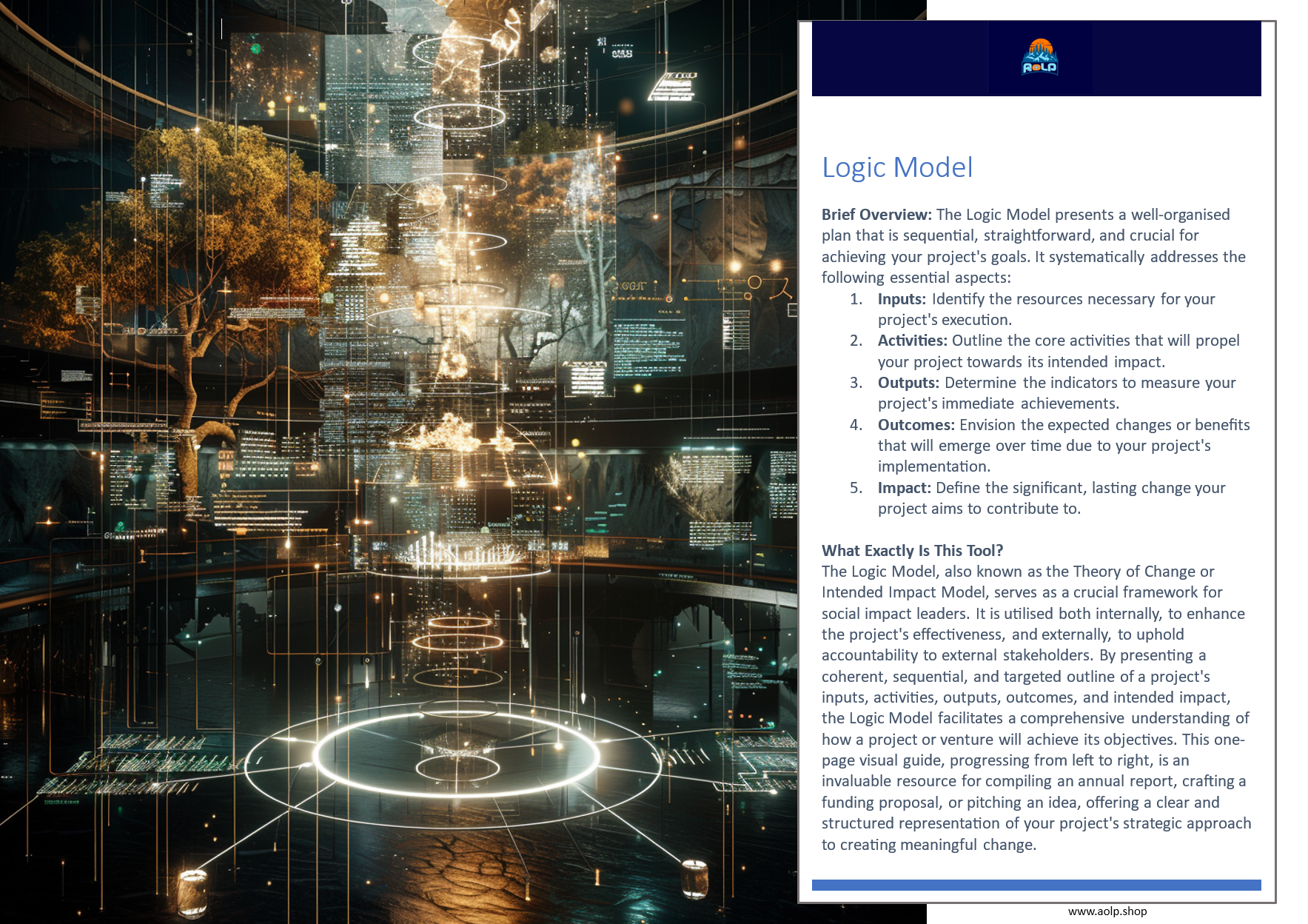The image size is (1308, 924).
Task: Click the words "Theory of Change" in paragraph
Action: click(1134, 572)
